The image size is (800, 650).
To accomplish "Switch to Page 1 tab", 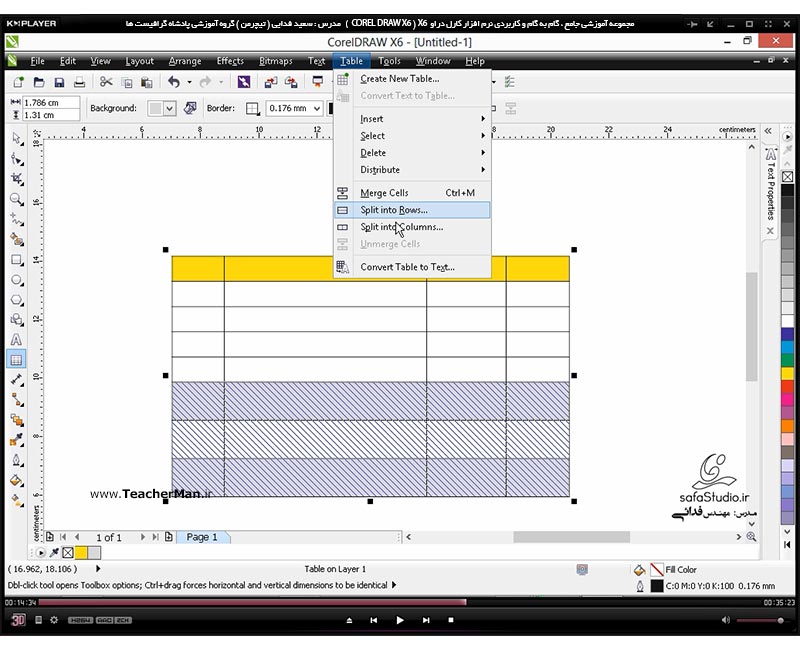I will pos(202,537).
